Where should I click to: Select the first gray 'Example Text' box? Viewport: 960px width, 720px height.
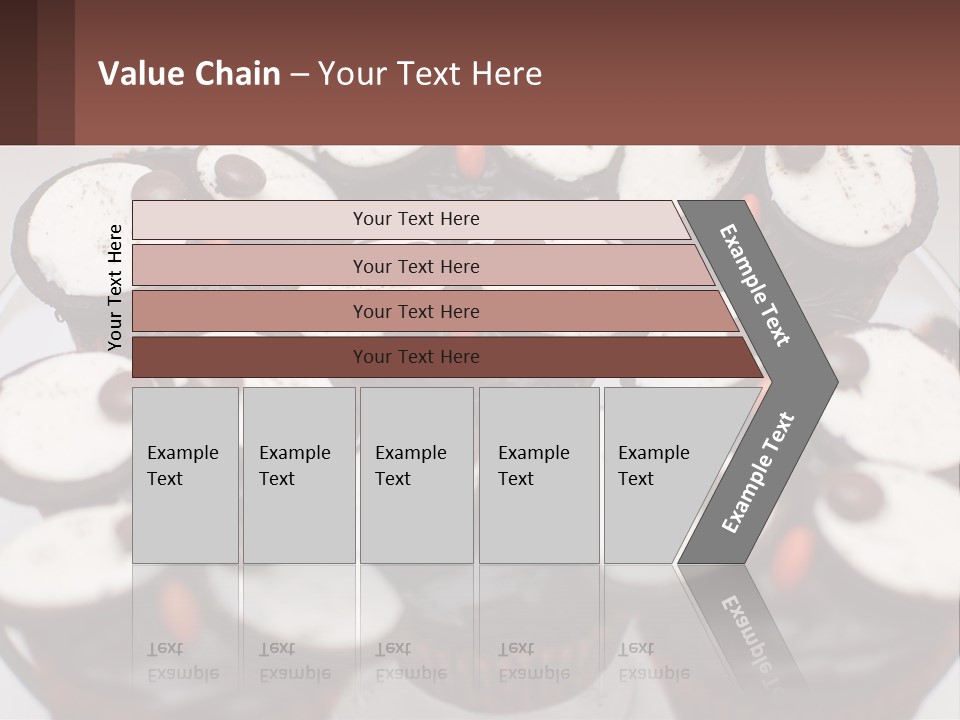[185, 475]
